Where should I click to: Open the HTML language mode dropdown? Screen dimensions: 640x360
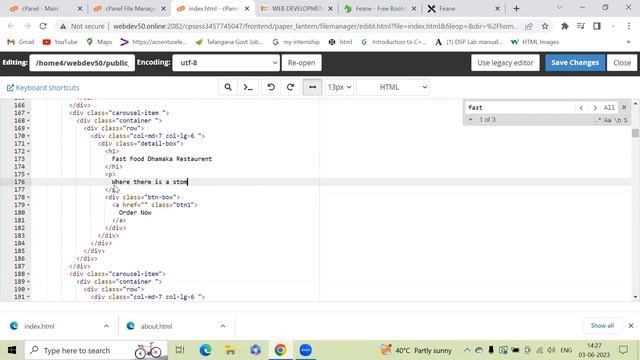(393, 87)
